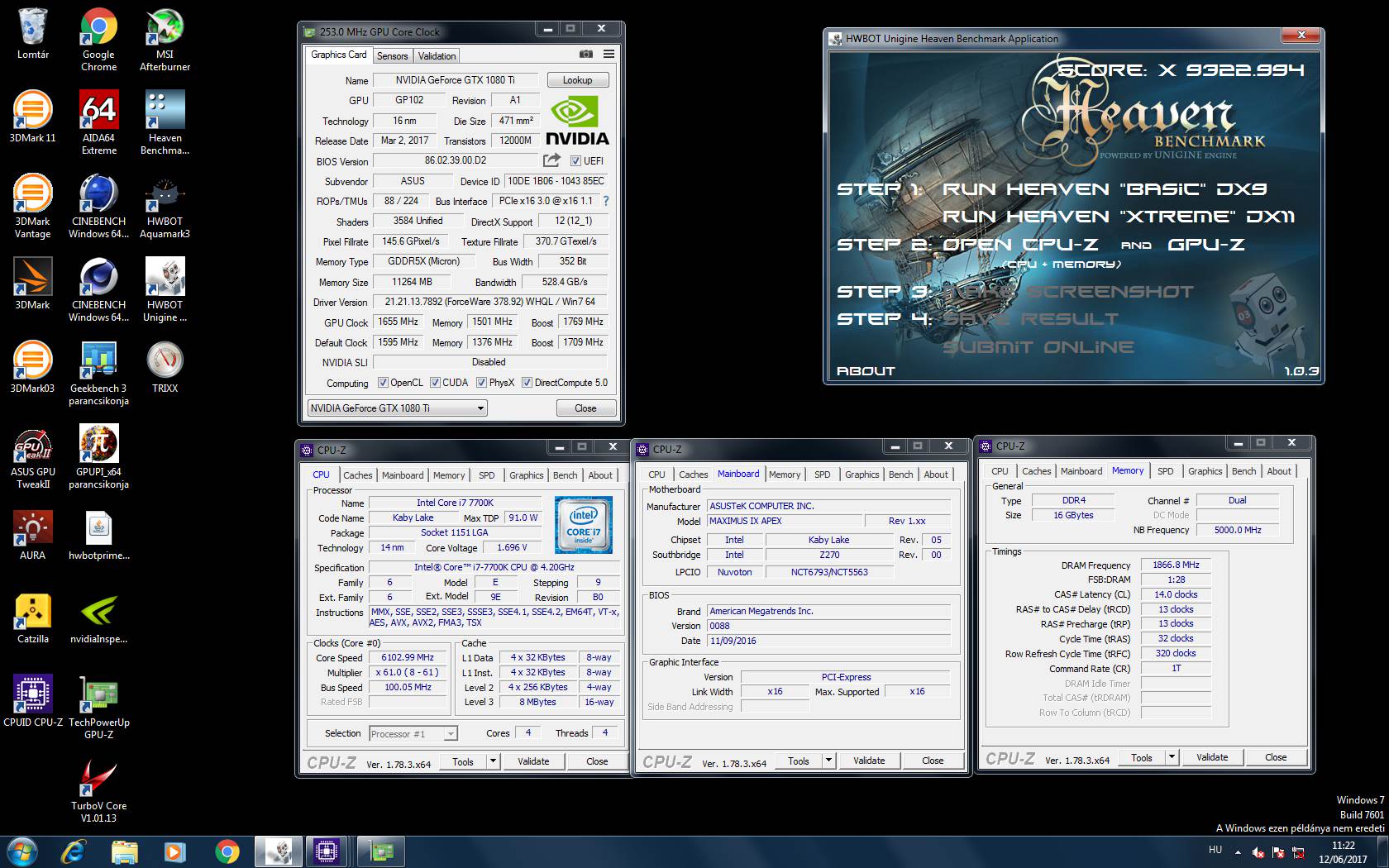1389x868 pixels.
Task: Open 3DMark Vantage desktop icon
Action: click(x=32, y=207)
